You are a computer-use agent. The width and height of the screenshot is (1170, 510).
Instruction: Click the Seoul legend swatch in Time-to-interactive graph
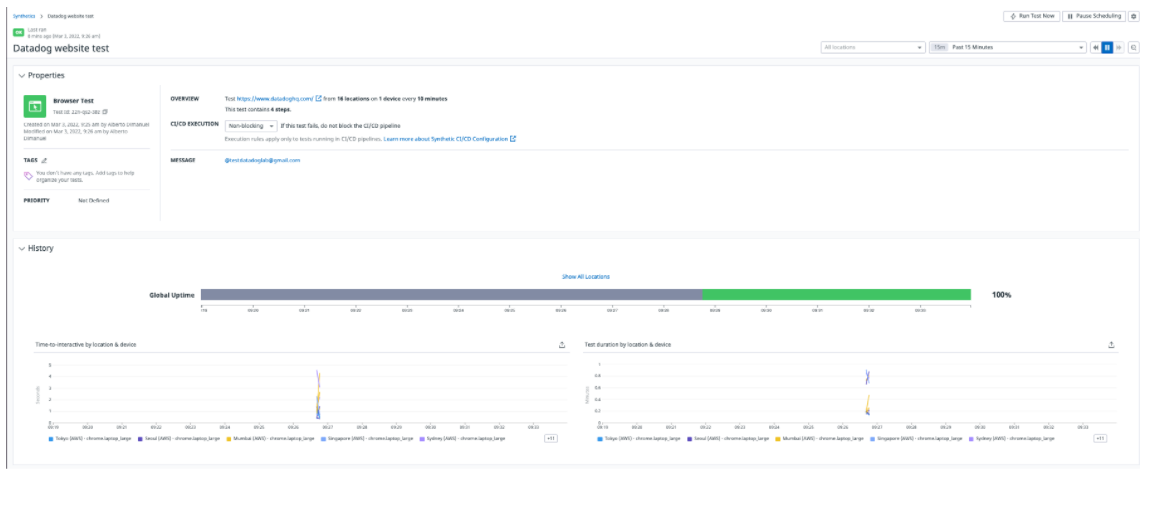(140, 438)
